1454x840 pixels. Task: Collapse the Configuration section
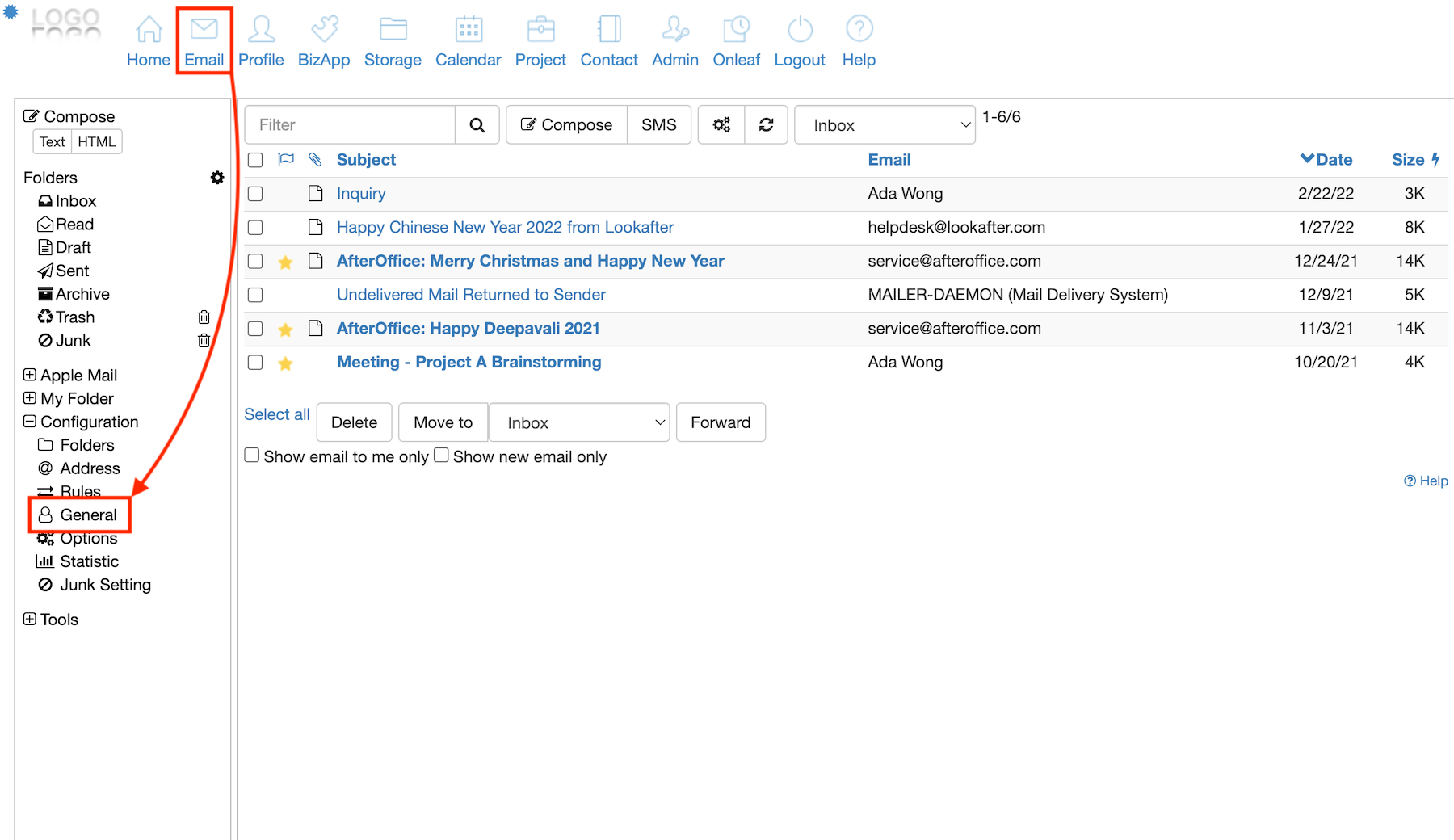[x=30, y=422]
